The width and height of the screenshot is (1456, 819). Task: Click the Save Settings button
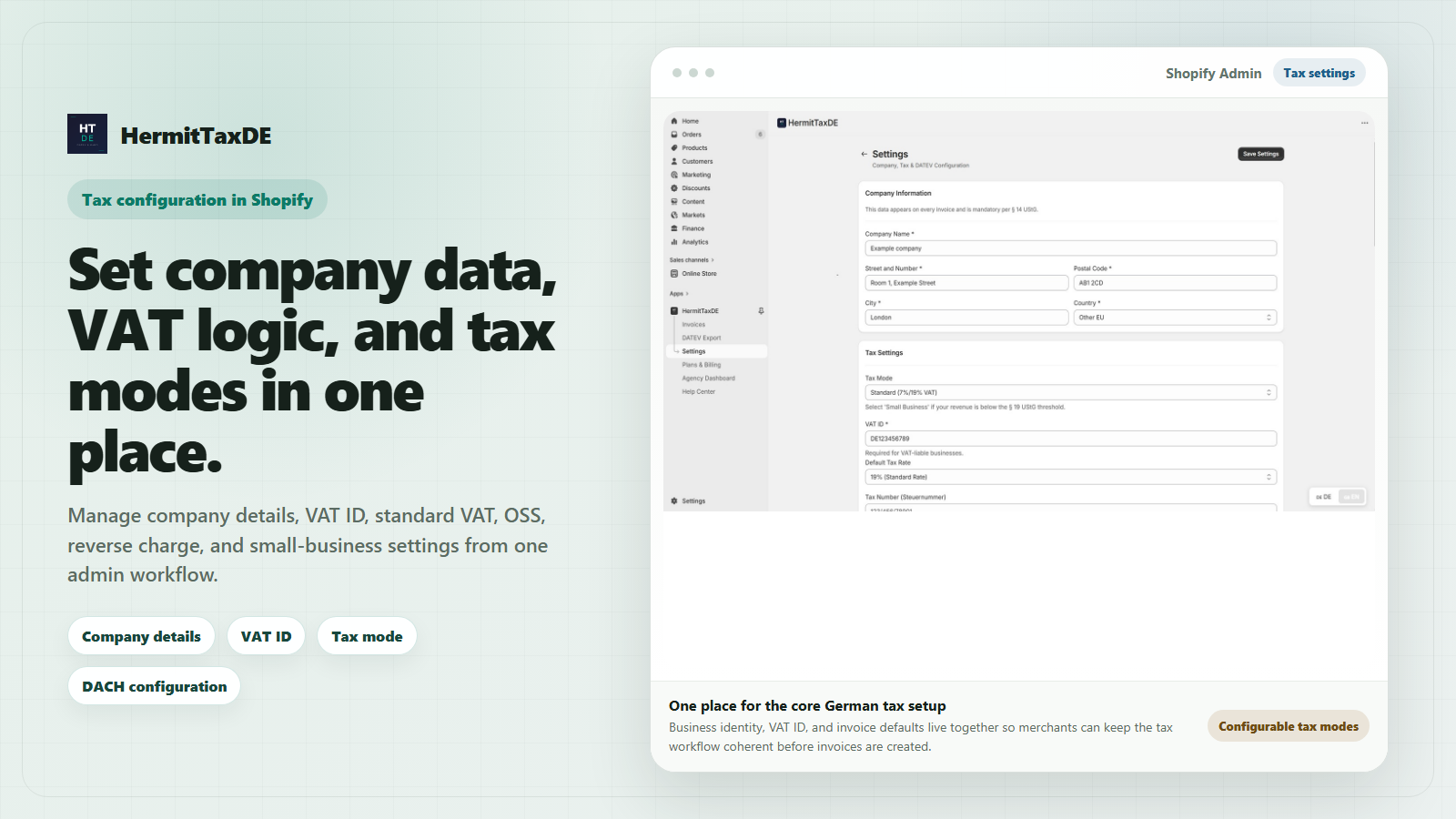click(1261, 154)
